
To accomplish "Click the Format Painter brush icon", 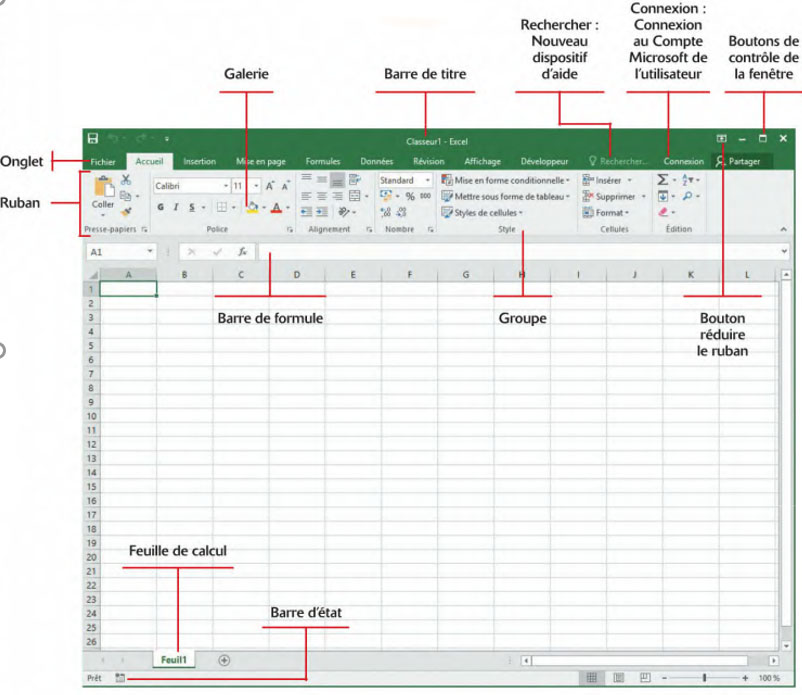I will pos(126,212).
